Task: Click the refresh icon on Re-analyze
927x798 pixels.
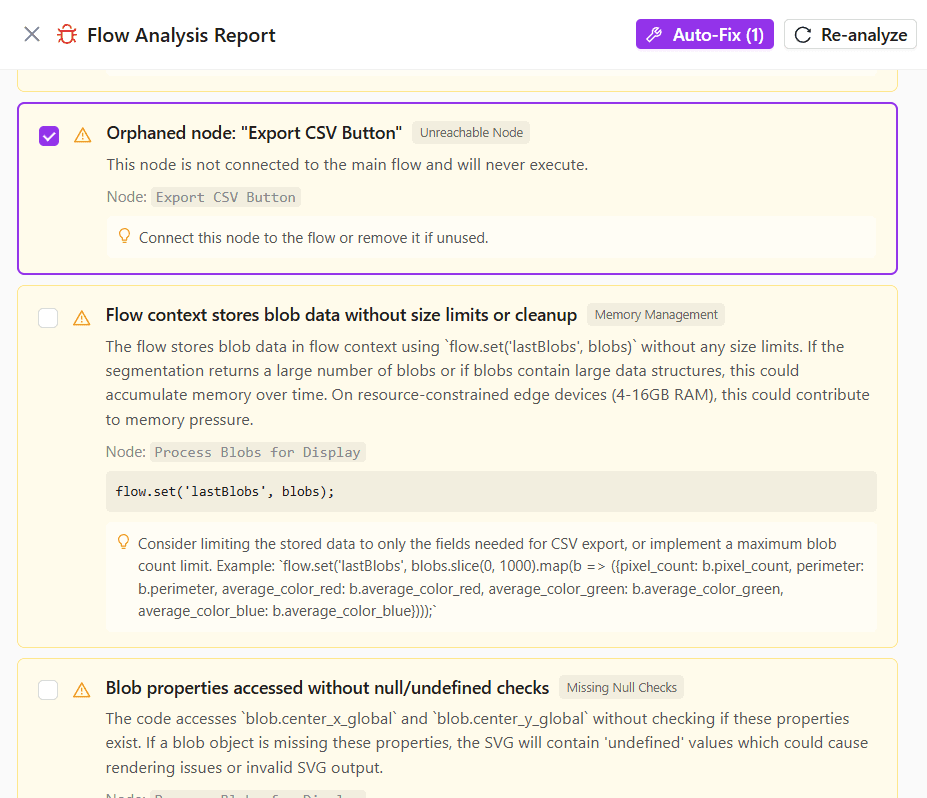Action: pos(803,33)
